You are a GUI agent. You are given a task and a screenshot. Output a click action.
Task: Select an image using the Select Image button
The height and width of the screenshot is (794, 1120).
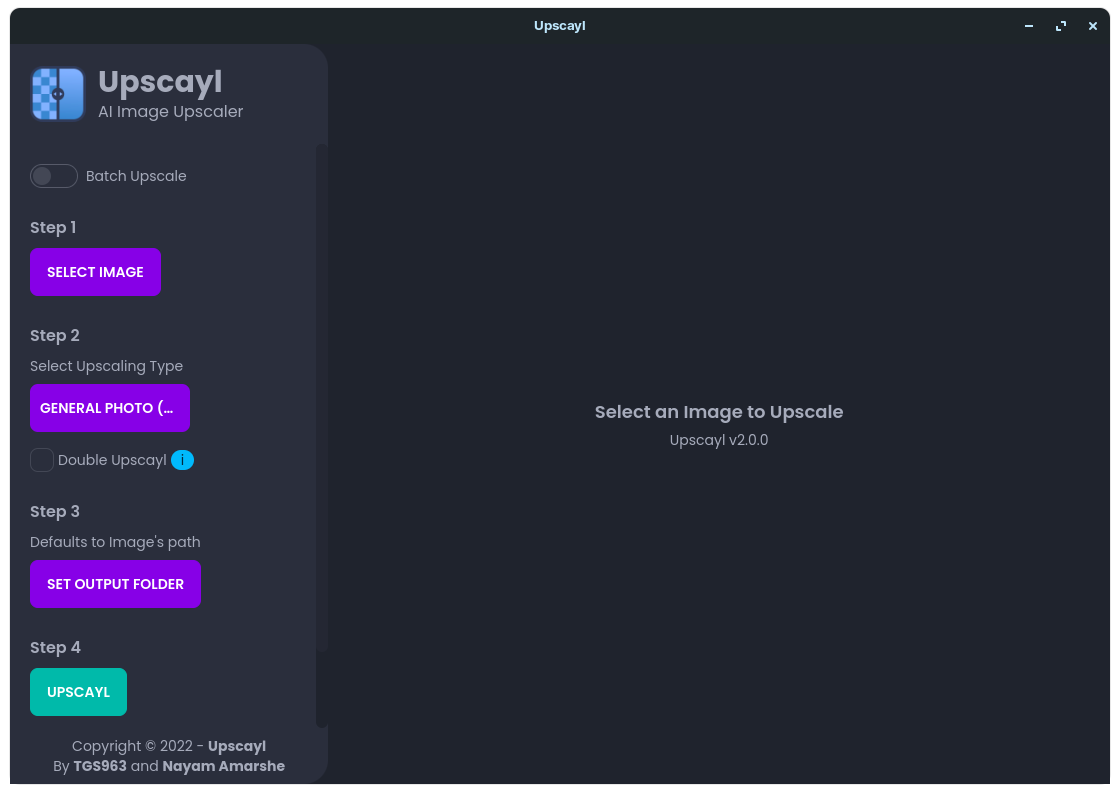[95, 271]
